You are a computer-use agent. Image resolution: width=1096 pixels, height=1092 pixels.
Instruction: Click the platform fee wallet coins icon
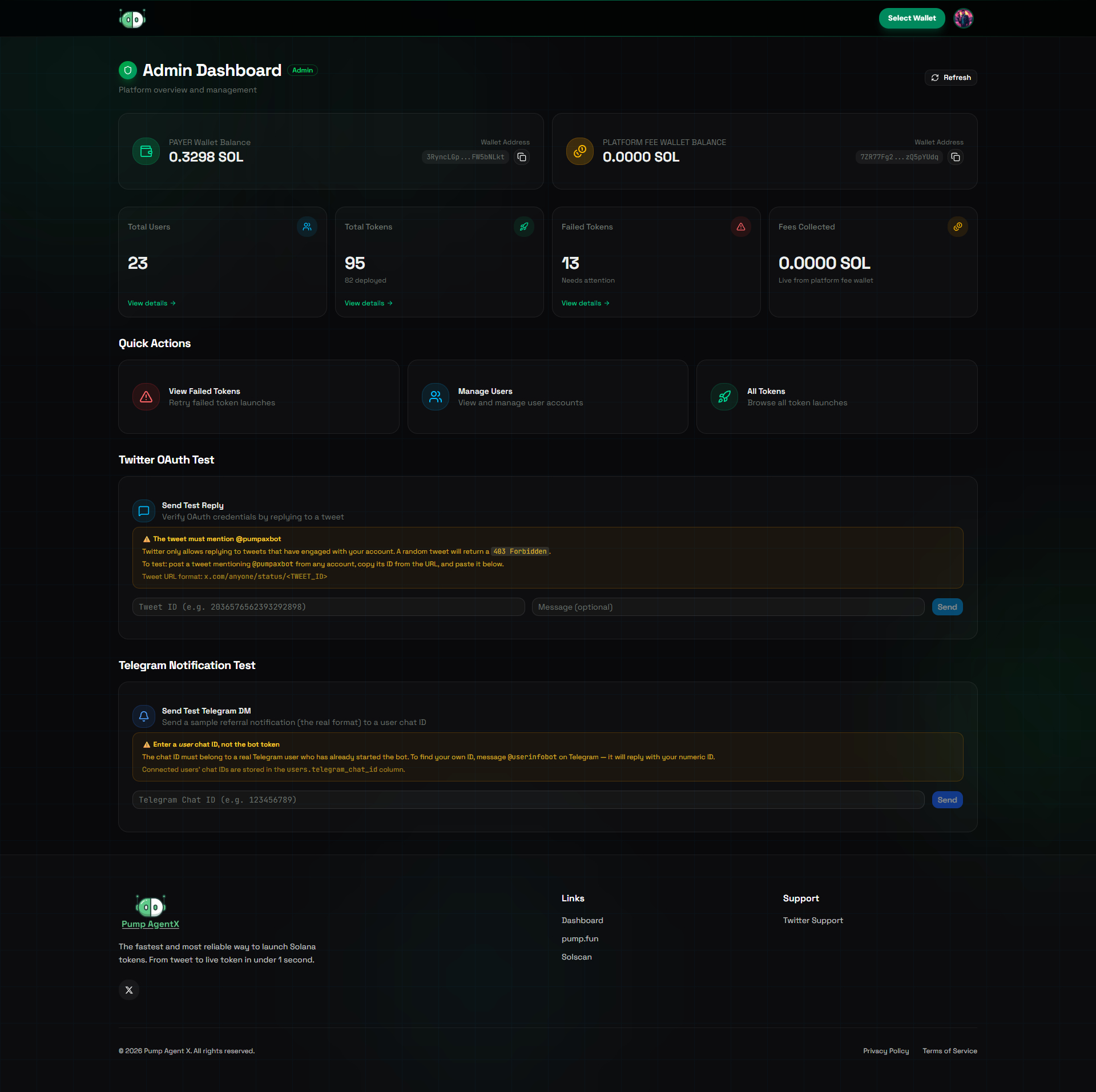click(580, 151)
